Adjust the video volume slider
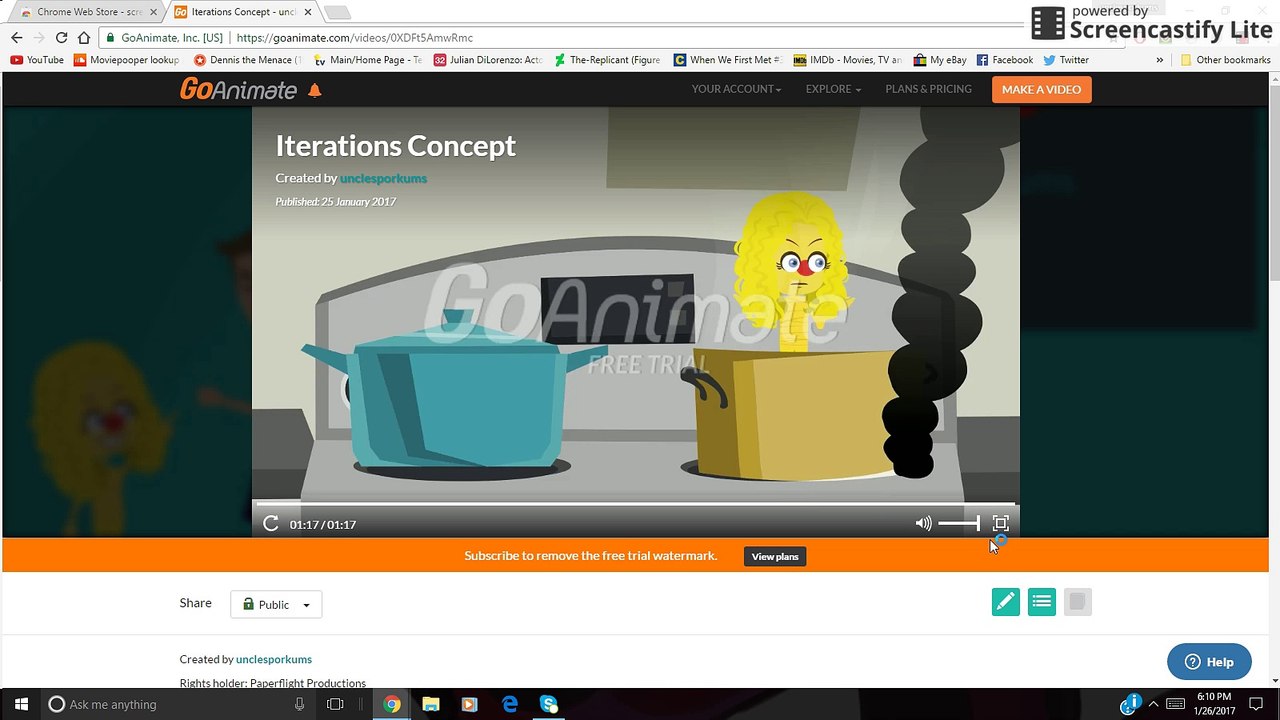 959,523
